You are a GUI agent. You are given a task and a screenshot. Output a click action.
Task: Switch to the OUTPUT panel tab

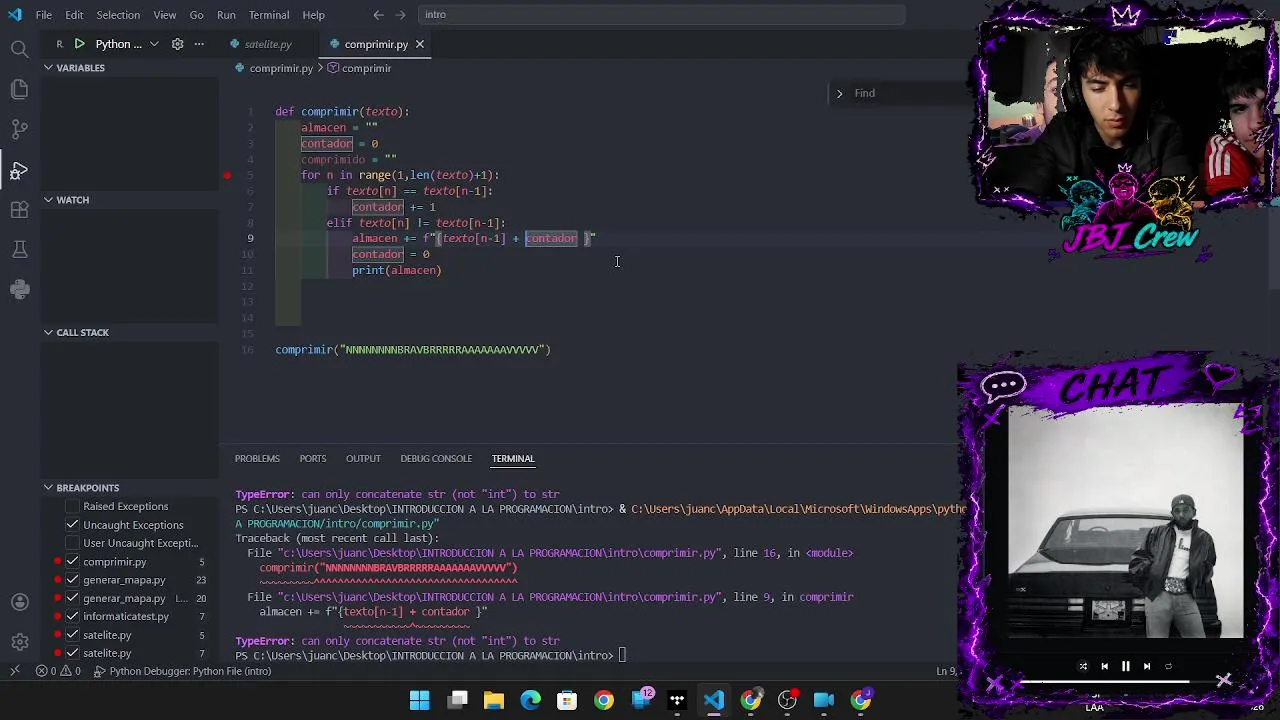363,459
